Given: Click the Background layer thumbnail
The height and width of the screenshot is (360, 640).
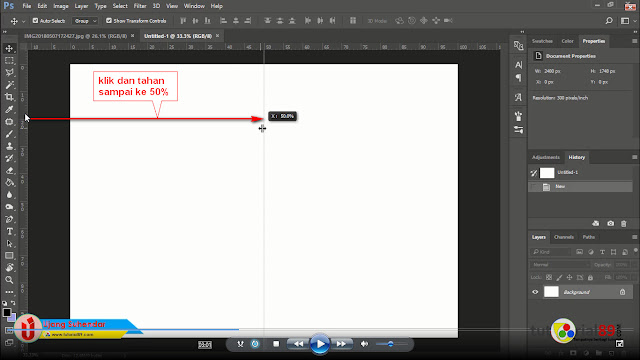Looking at the screenshot, I should pos(551,292).
